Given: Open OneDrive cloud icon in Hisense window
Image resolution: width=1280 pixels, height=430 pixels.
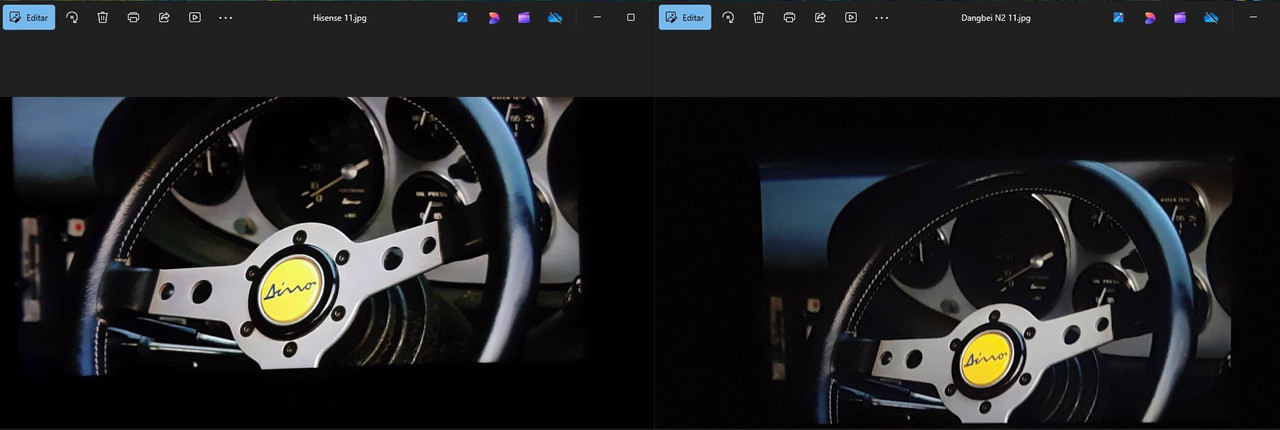Looking at the screenshot, I should pyautogui.click(x=555, y=18).
